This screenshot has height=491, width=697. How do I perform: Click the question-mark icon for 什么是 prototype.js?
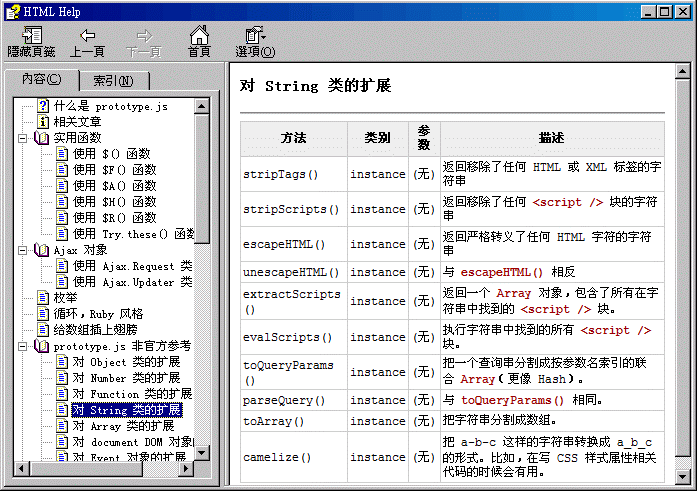coord(43,106)
